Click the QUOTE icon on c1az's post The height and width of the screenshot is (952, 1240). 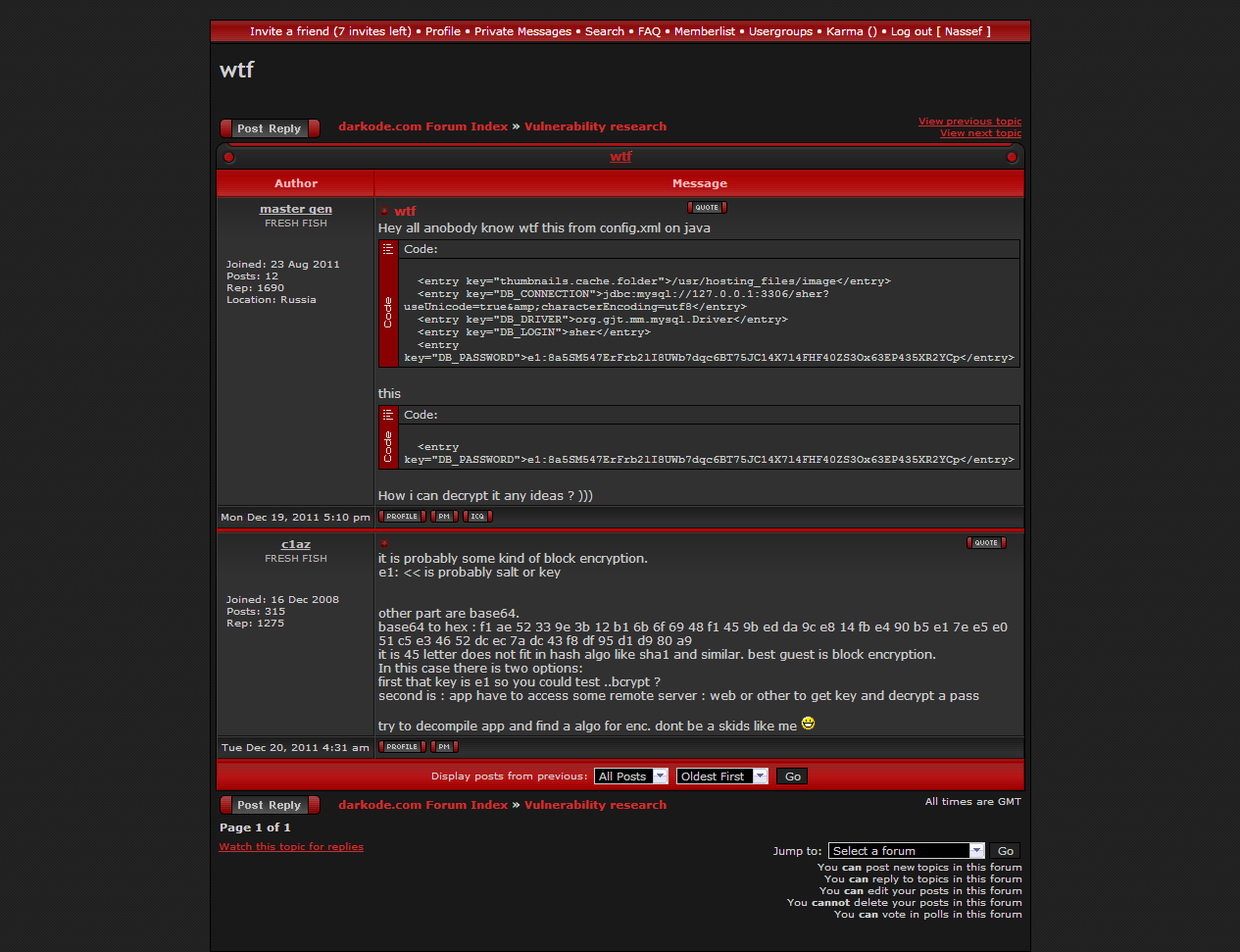985,543
